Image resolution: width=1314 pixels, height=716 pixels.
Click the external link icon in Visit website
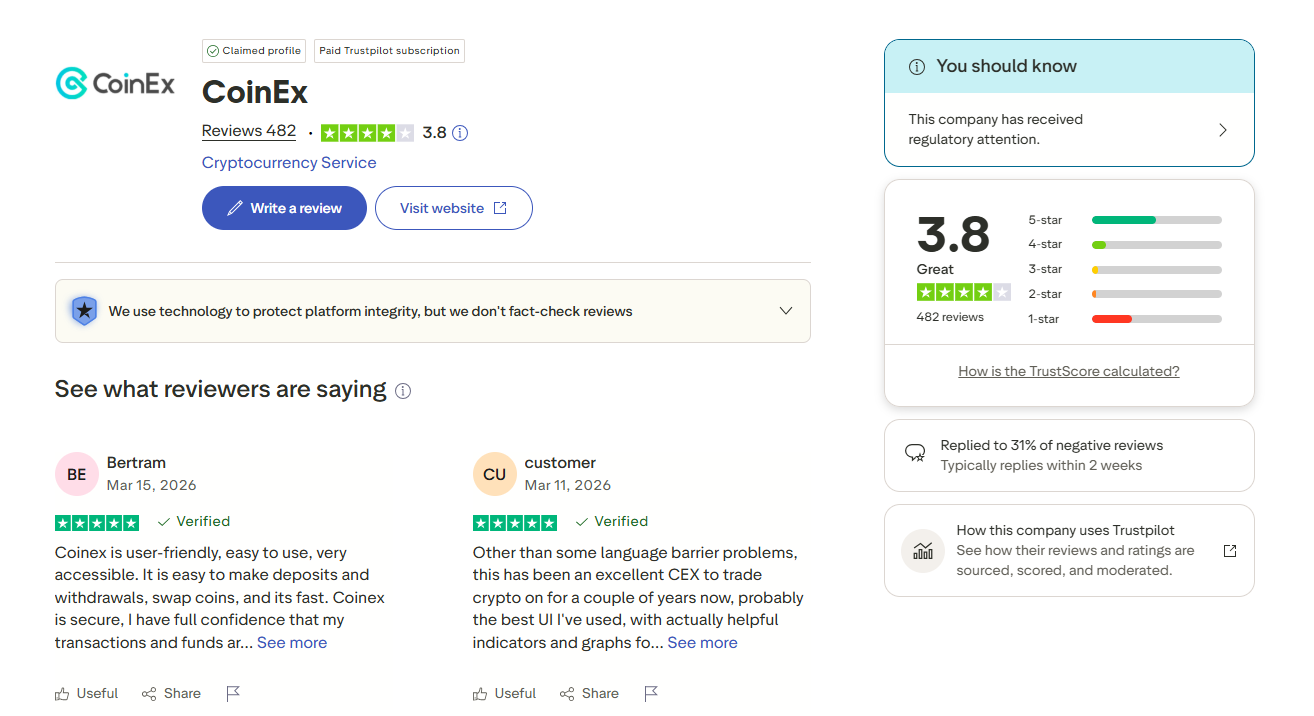500,208
